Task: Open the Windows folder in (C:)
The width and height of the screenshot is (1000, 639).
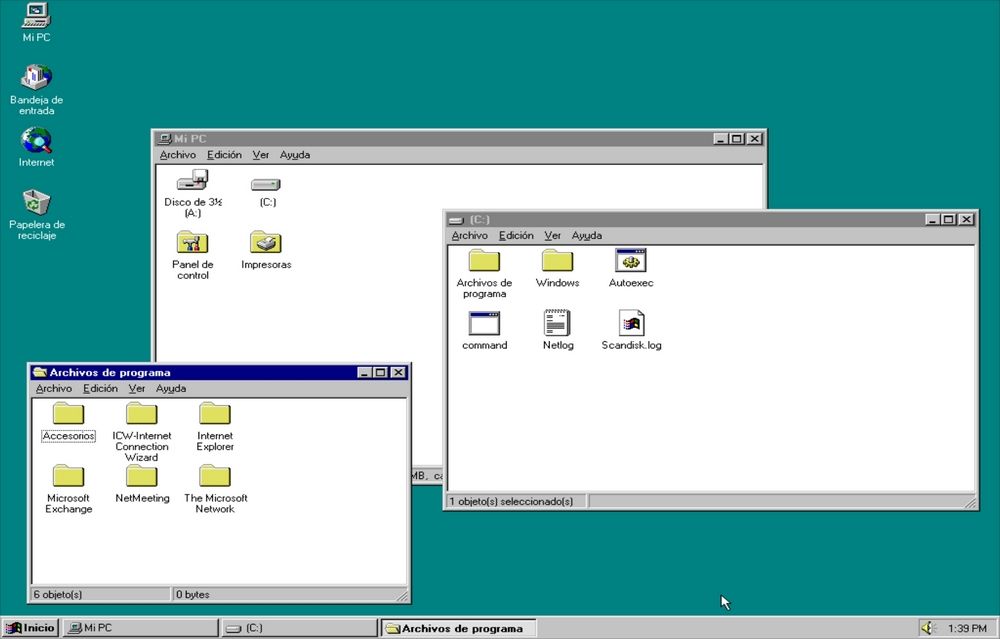Action: [557, 262]
